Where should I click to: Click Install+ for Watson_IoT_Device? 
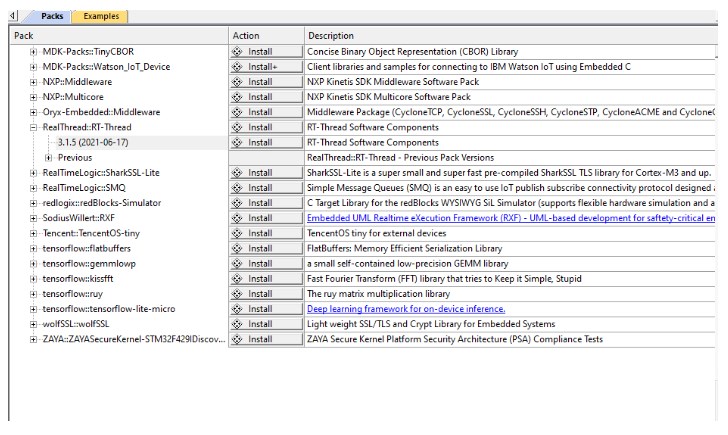tap(266, 67)
